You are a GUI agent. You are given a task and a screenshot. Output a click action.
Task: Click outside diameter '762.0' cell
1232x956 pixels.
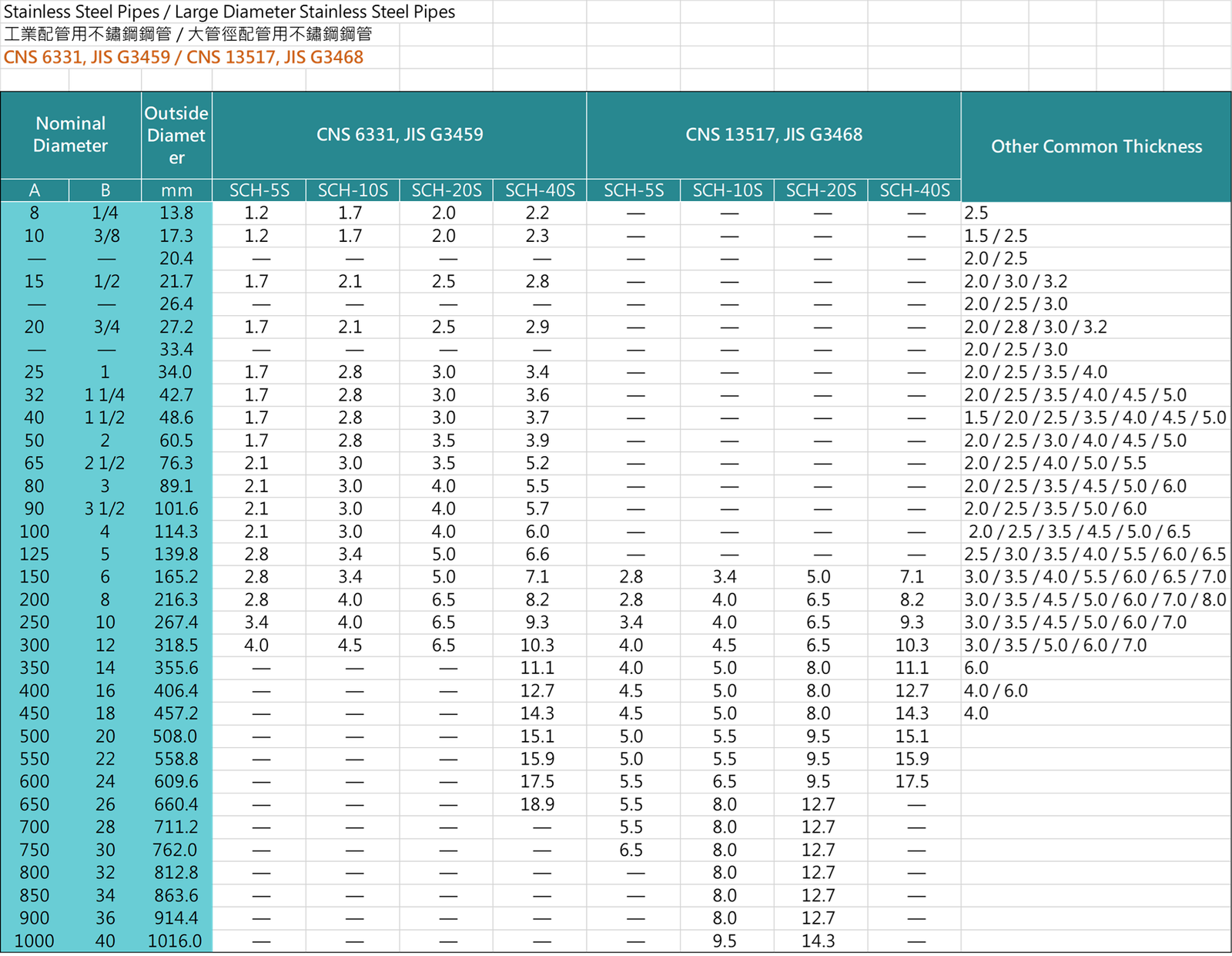[x=176, y=850]
